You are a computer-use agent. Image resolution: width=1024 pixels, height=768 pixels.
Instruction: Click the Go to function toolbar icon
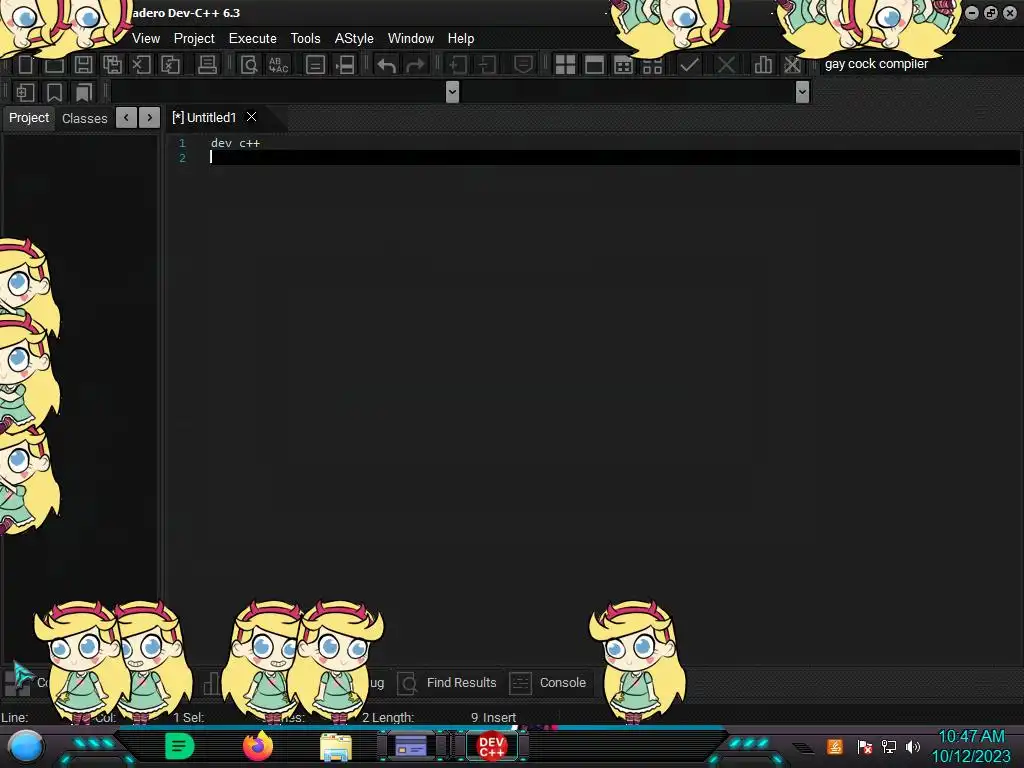coord(315,64)
